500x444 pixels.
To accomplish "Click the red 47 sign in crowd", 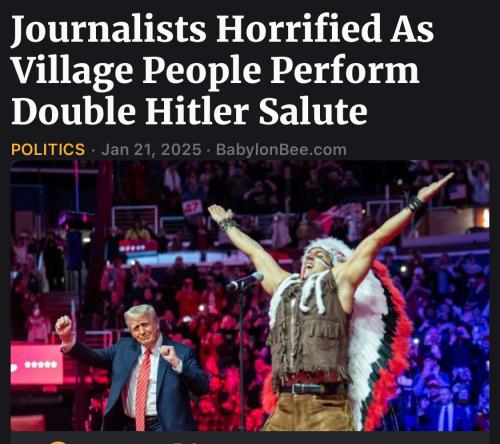I will click(x=192, y=207).
